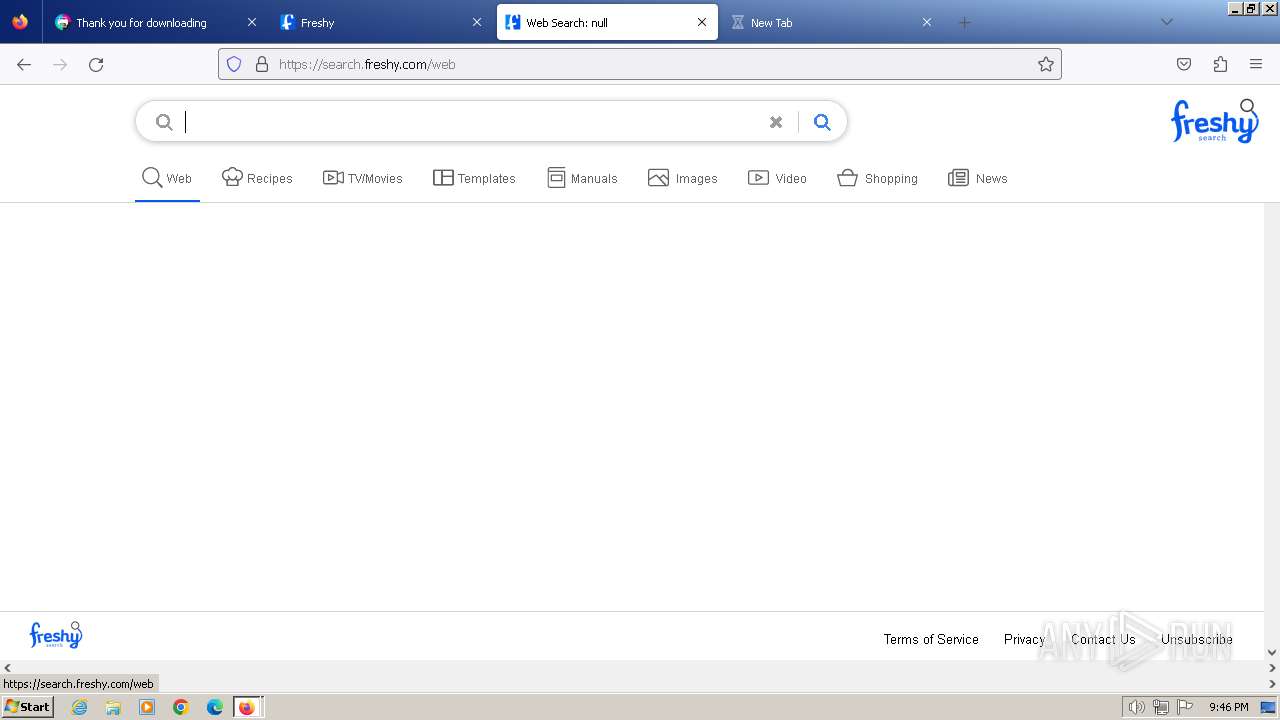Image resolution: width=1280 pixels, height=720 pixels.
Task: Go forward with the forward arrow
Action: (x=60, y=64)
